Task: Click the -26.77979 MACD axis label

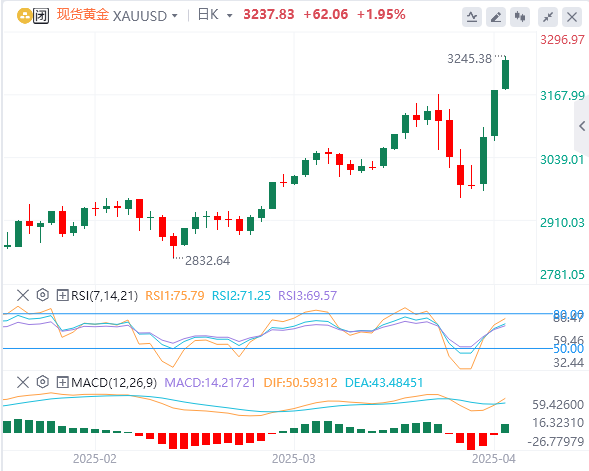Action: click(556, 441)
